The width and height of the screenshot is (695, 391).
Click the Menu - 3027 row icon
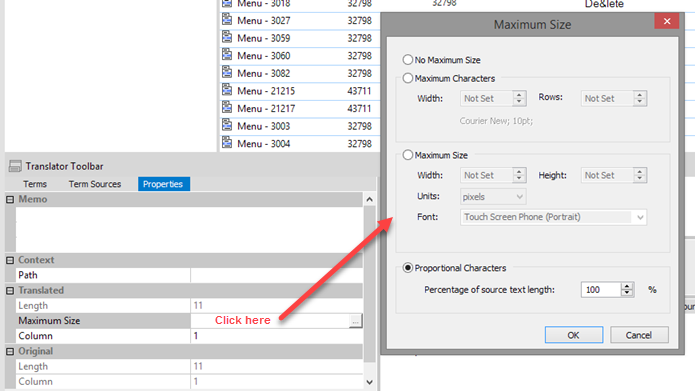227,20
